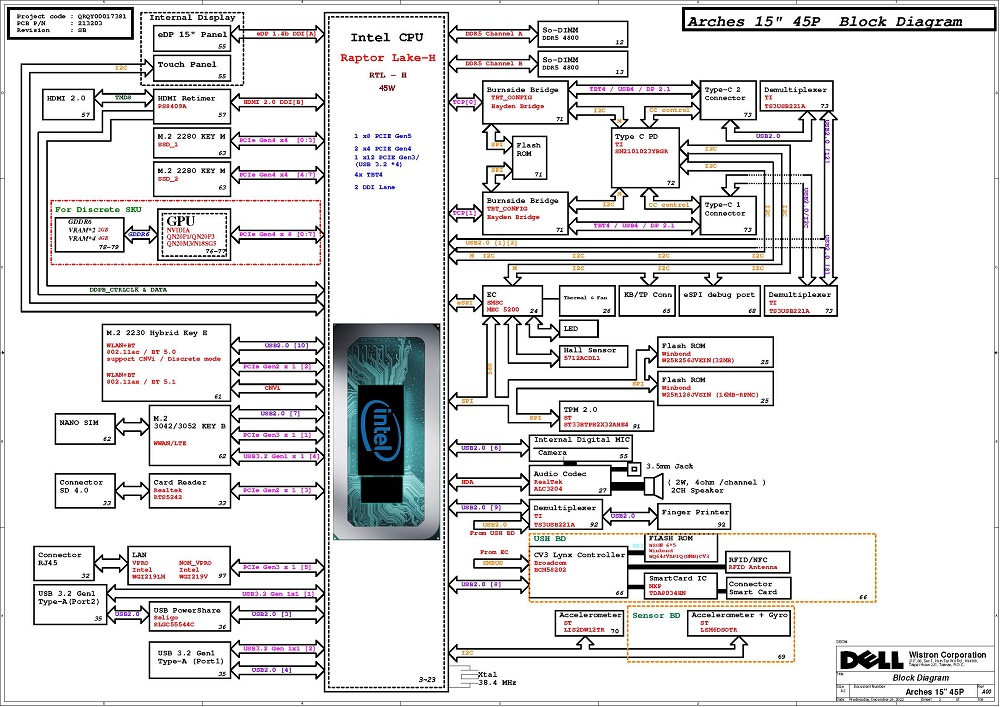1000x707 pixels.
Task: Select the eDP 15" Panel block
Action: [x=192, y=38]
